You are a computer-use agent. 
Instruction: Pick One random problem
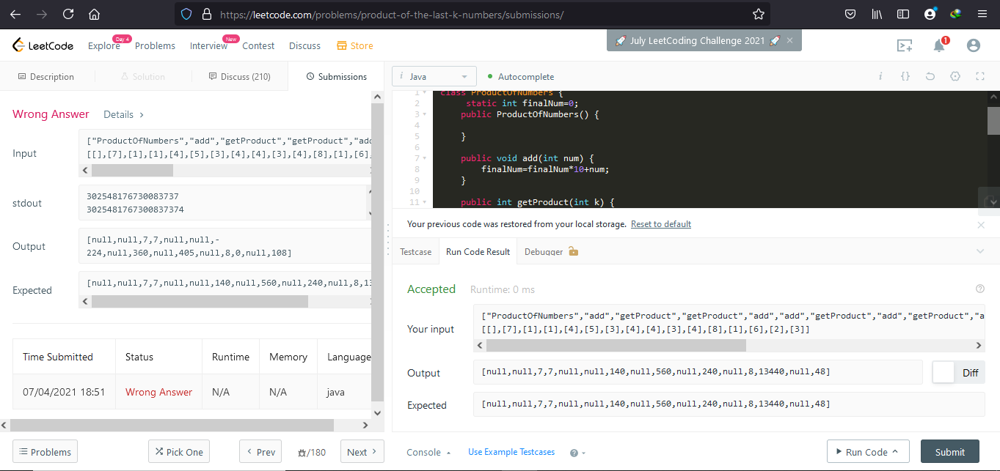click(x=179, y=452)
